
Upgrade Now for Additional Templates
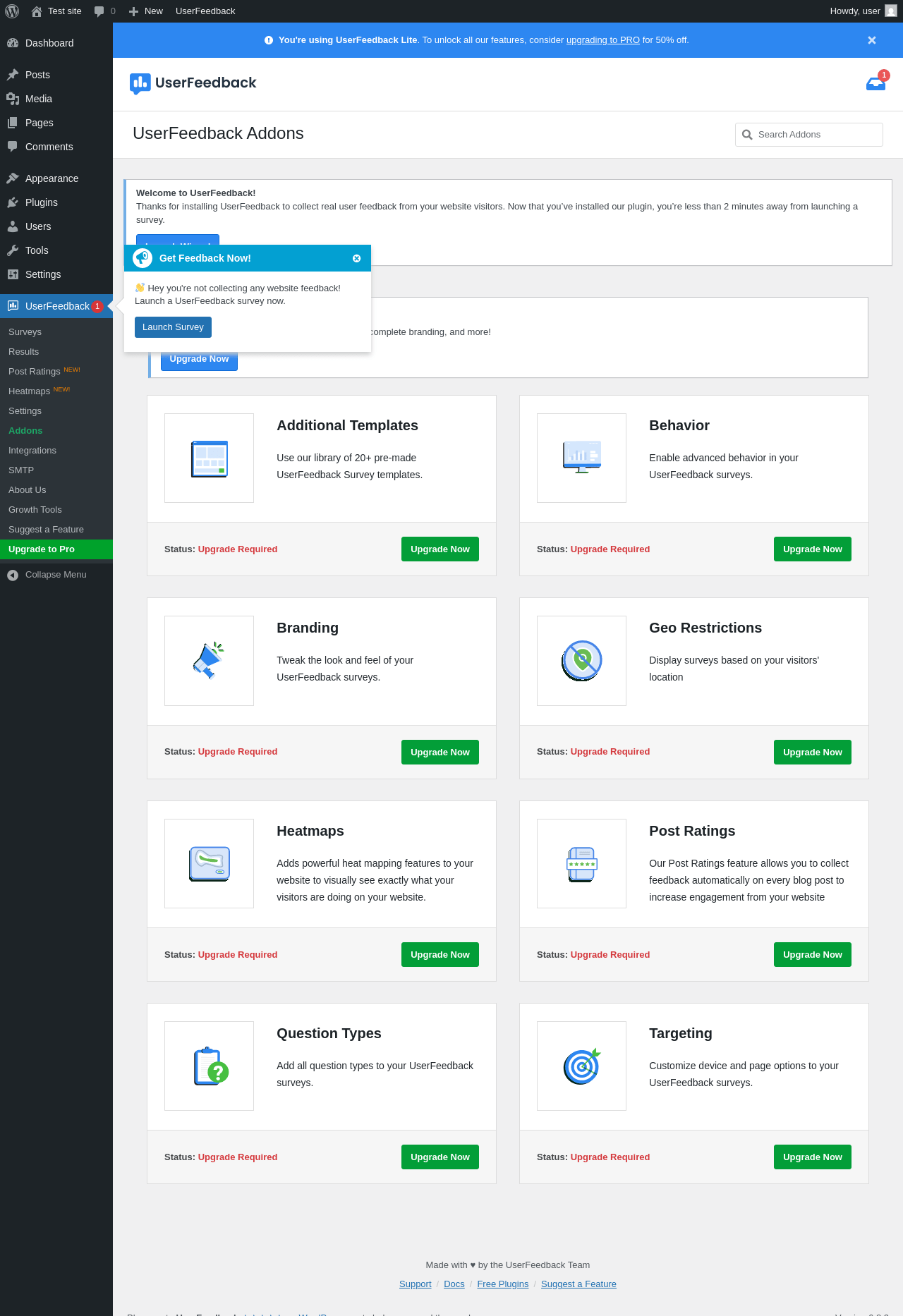[x=440, y=549]
